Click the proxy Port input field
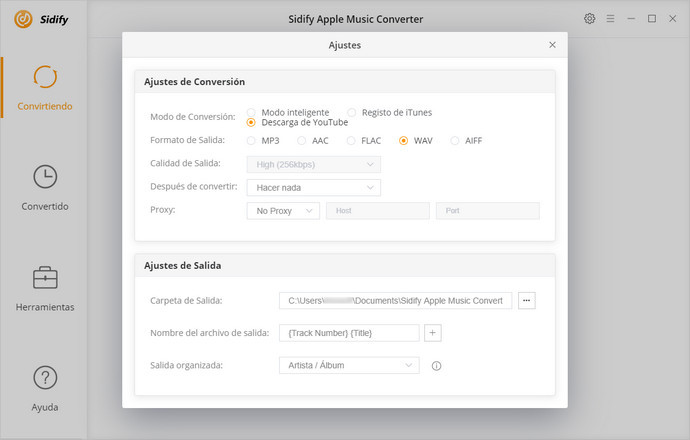Viewport: 690px width, 440px height. click(x=488, y=211)
